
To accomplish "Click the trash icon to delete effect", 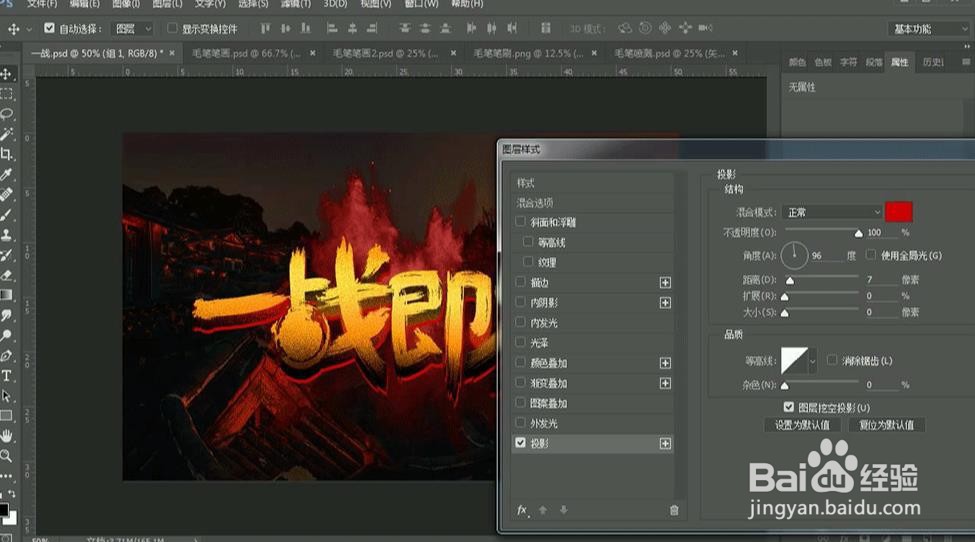I will pyautogui.click(x=674, y=510).
